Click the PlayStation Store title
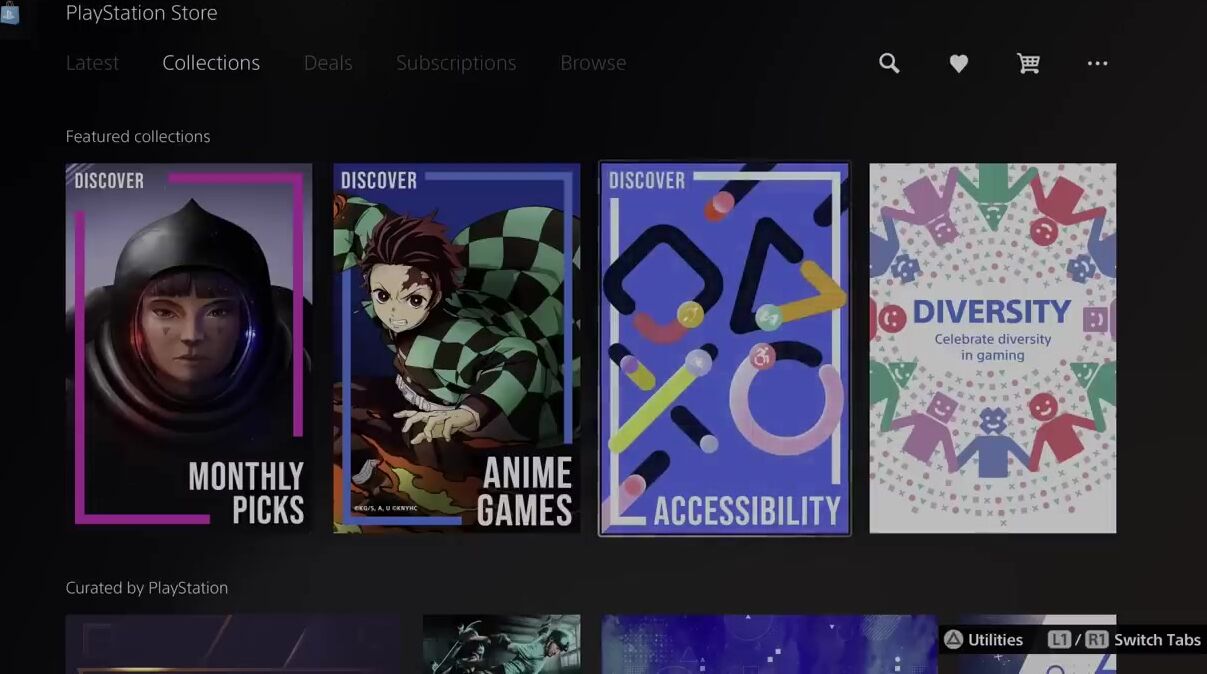 tap(141, 13)
